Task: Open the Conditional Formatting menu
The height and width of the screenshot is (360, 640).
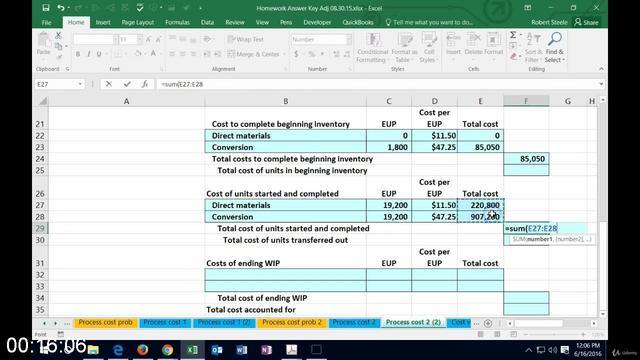Action: [x=372, y=48]
